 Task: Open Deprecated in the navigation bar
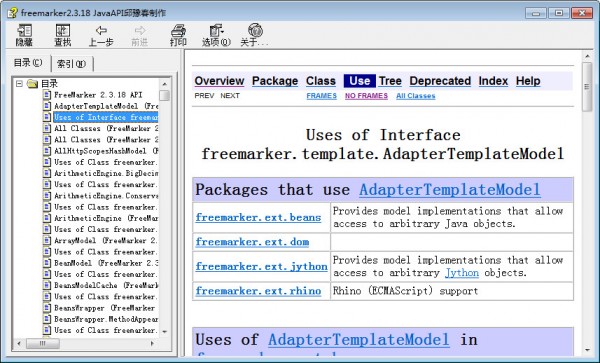[x=440, y=81]
